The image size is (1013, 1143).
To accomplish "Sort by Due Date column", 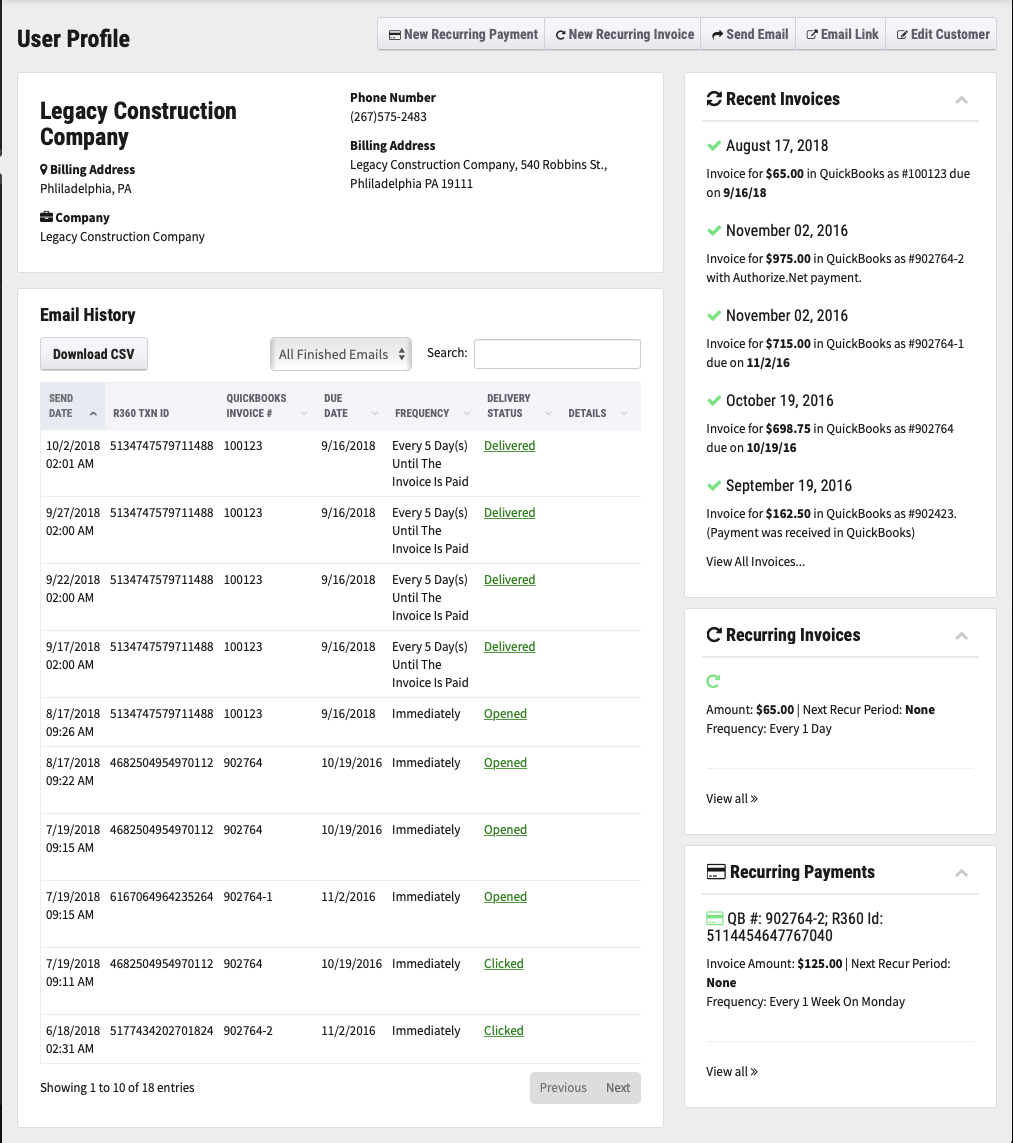I will [x=375, y=413].
